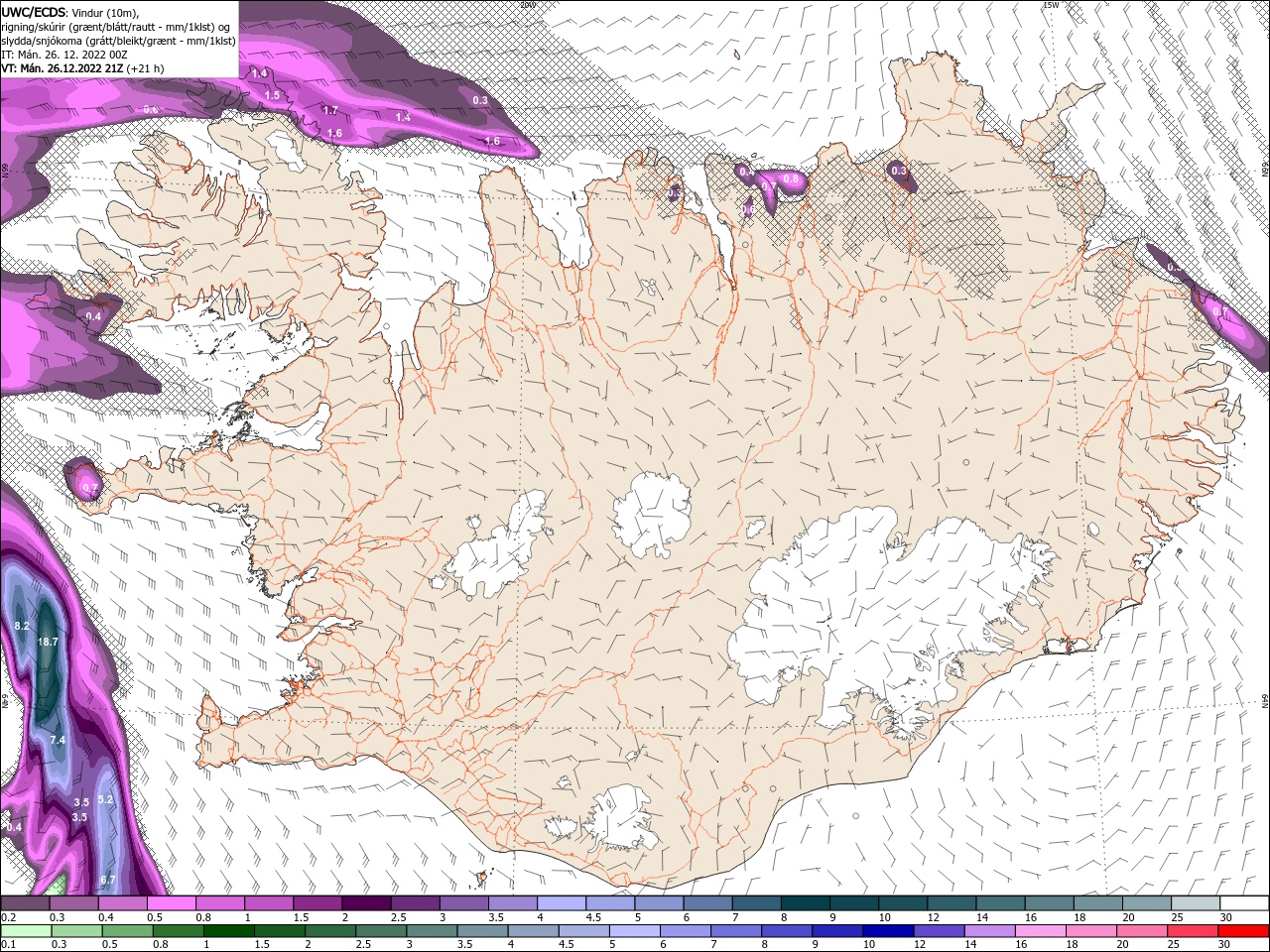The height and width of the screenshot is (952, 1270).
Task: Click the 1.7 snowfall value label
Action: coord(331,110)
